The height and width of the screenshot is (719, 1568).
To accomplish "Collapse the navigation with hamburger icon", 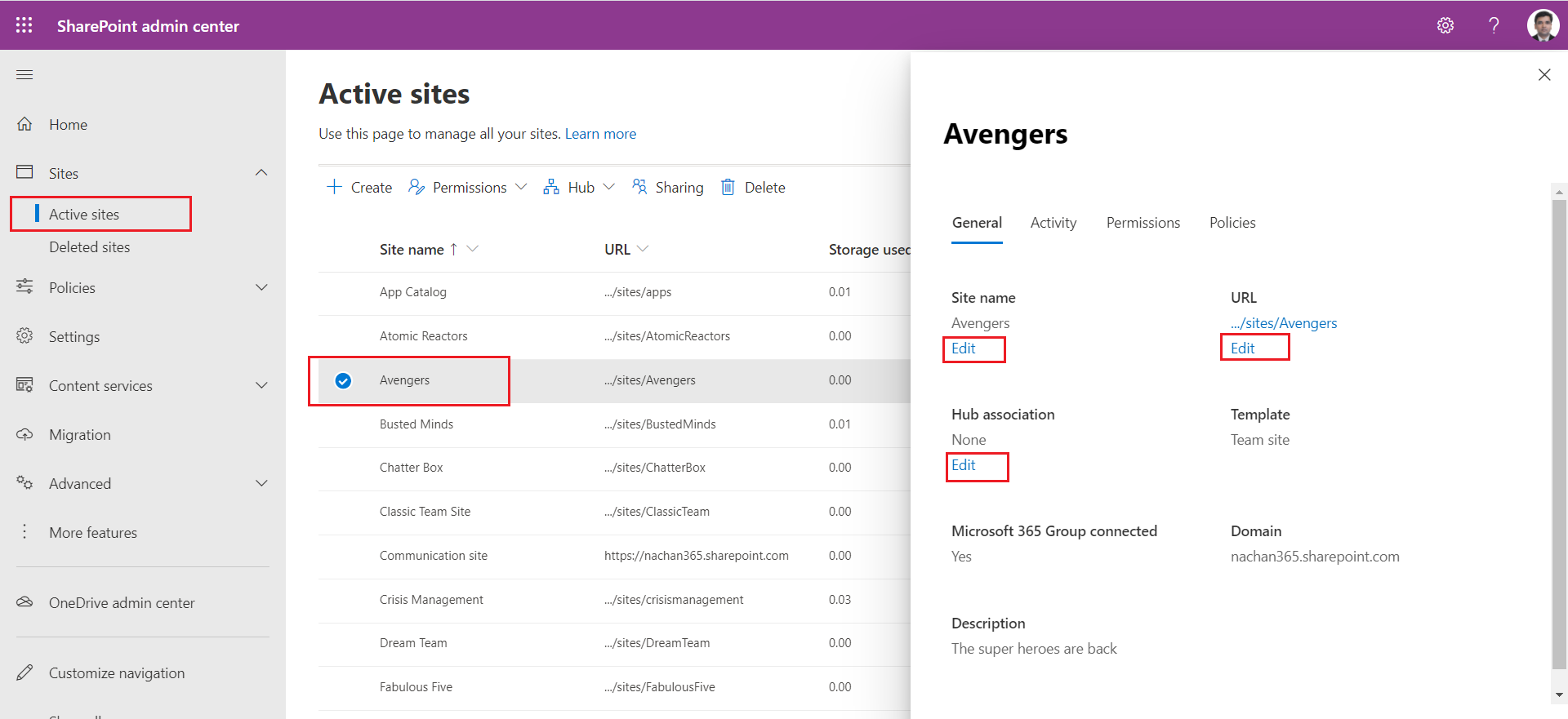I will pyautogui.click(x=24, y=75).
